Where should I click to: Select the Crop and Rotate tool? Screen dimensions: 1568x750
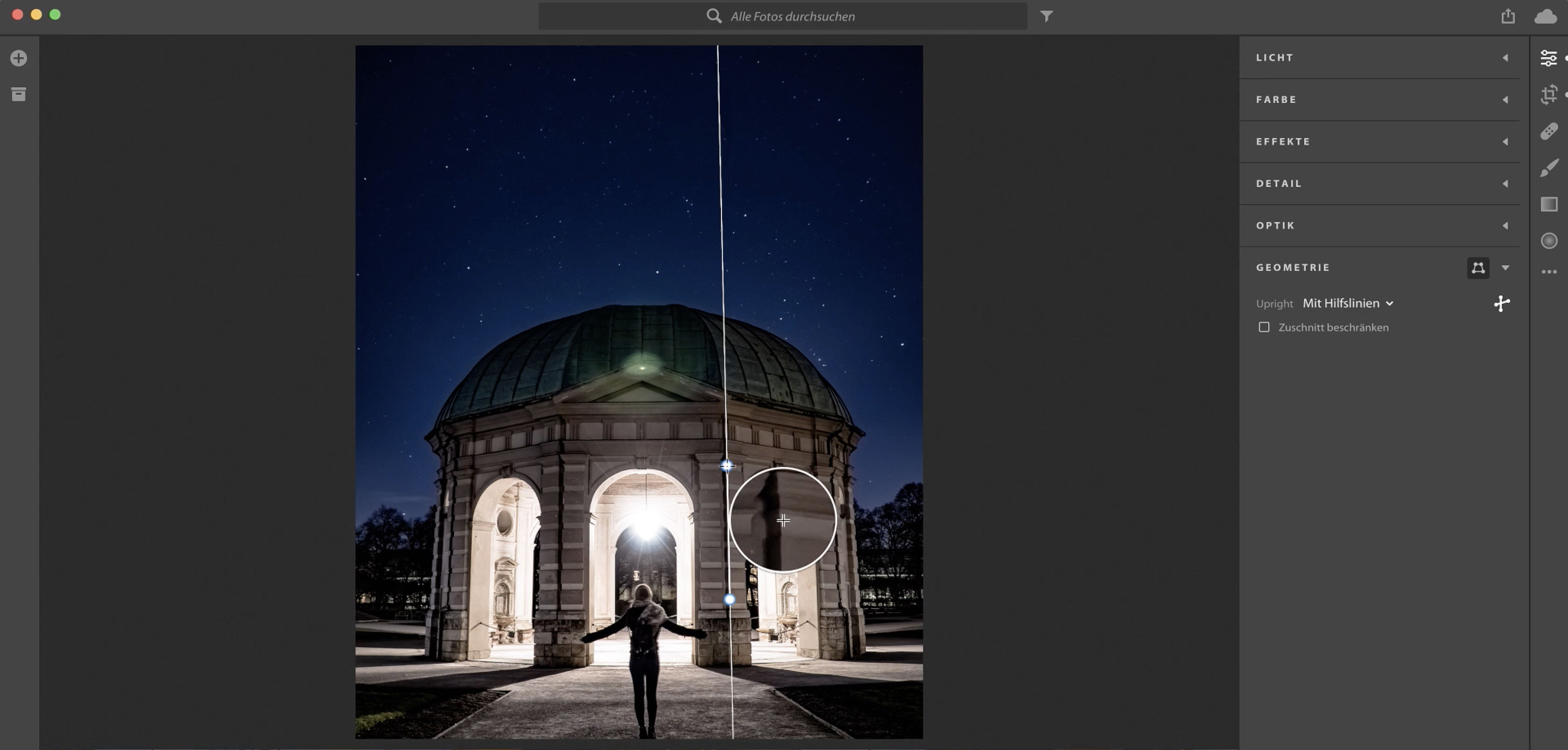1548,94
